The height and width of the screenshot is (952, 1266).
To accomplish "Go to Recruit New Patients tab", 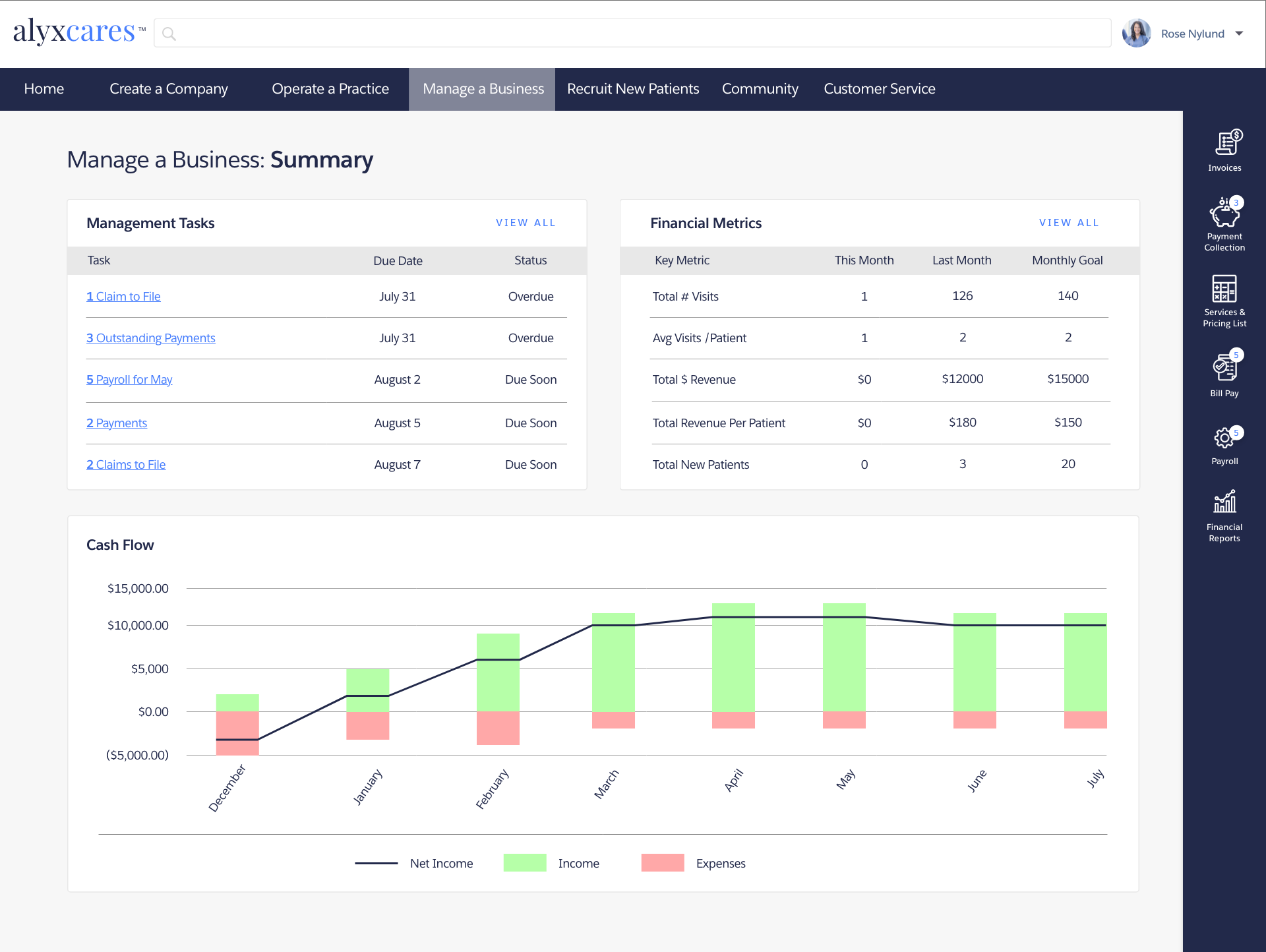I will [x=632, y=89].
